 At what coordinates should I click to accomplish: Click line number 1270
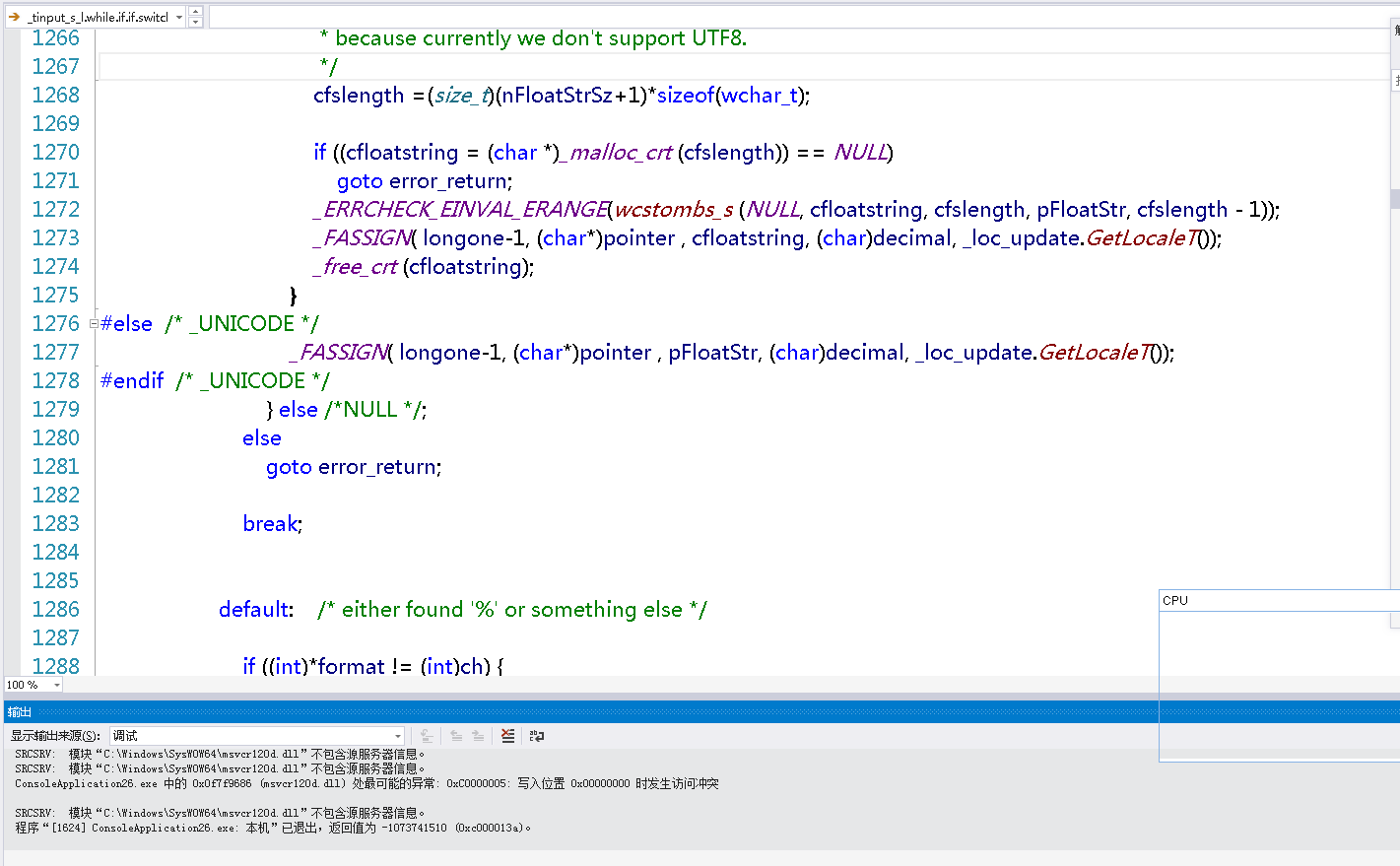pyautogui.click(x=55, y=153)
